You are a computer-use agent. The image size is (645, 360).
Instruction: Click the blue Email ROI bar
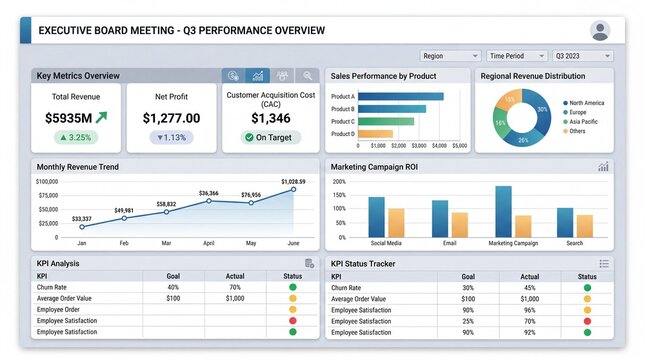tap(440, 219)
